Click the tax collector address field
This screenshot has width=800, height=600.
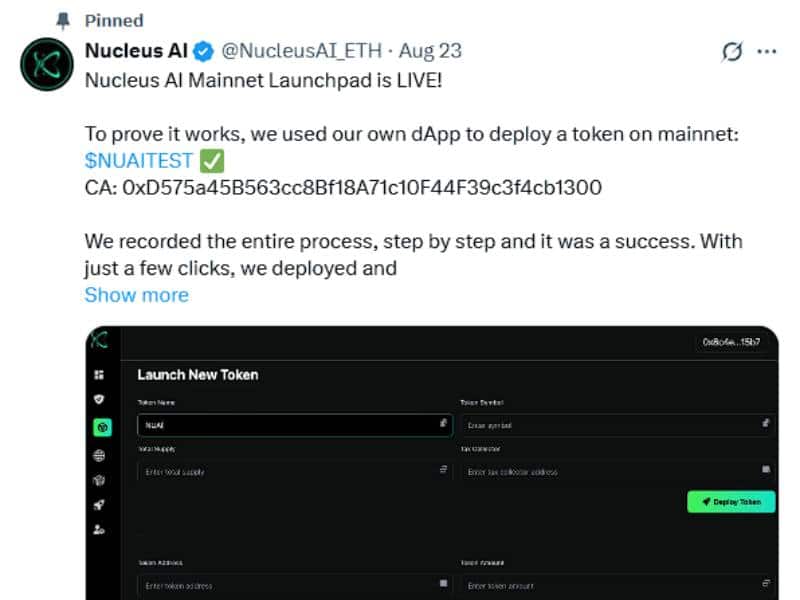612,471
